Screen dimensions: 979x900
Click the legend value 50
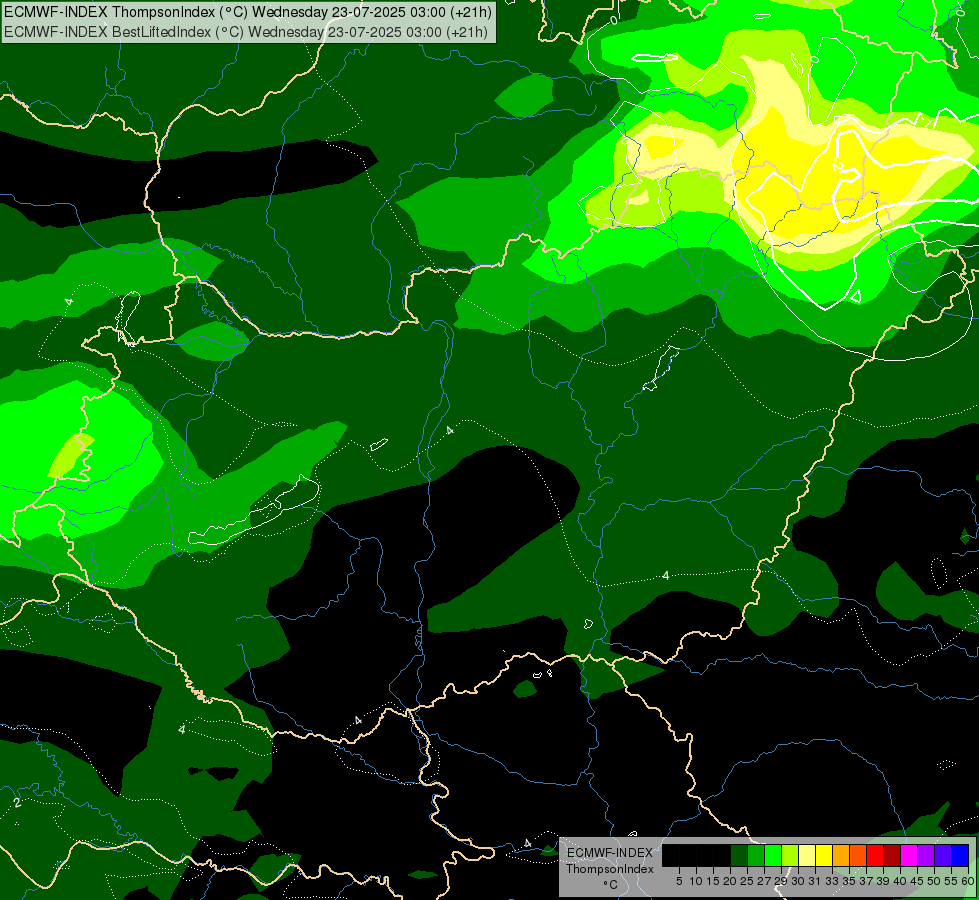(935, 881)
